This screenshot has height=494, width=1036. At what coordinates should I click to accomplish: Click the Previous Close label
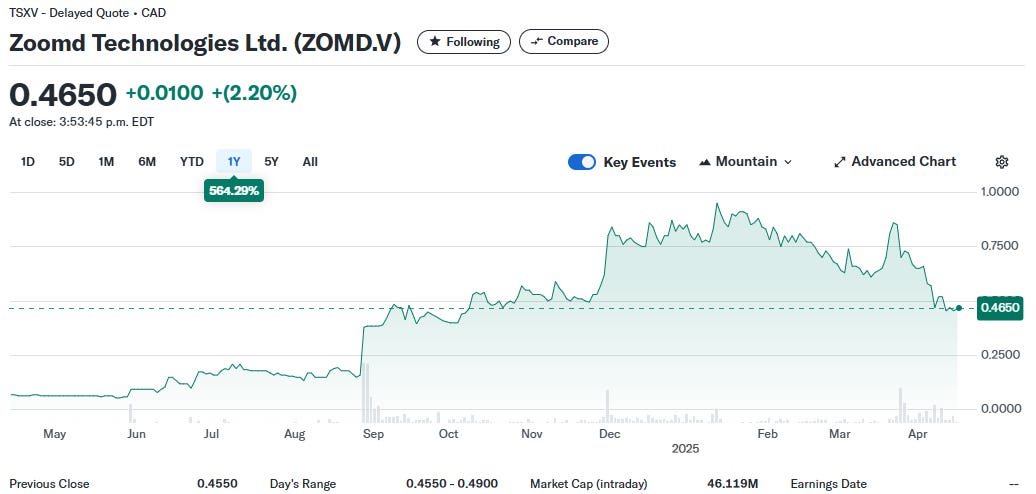(49, 484)
